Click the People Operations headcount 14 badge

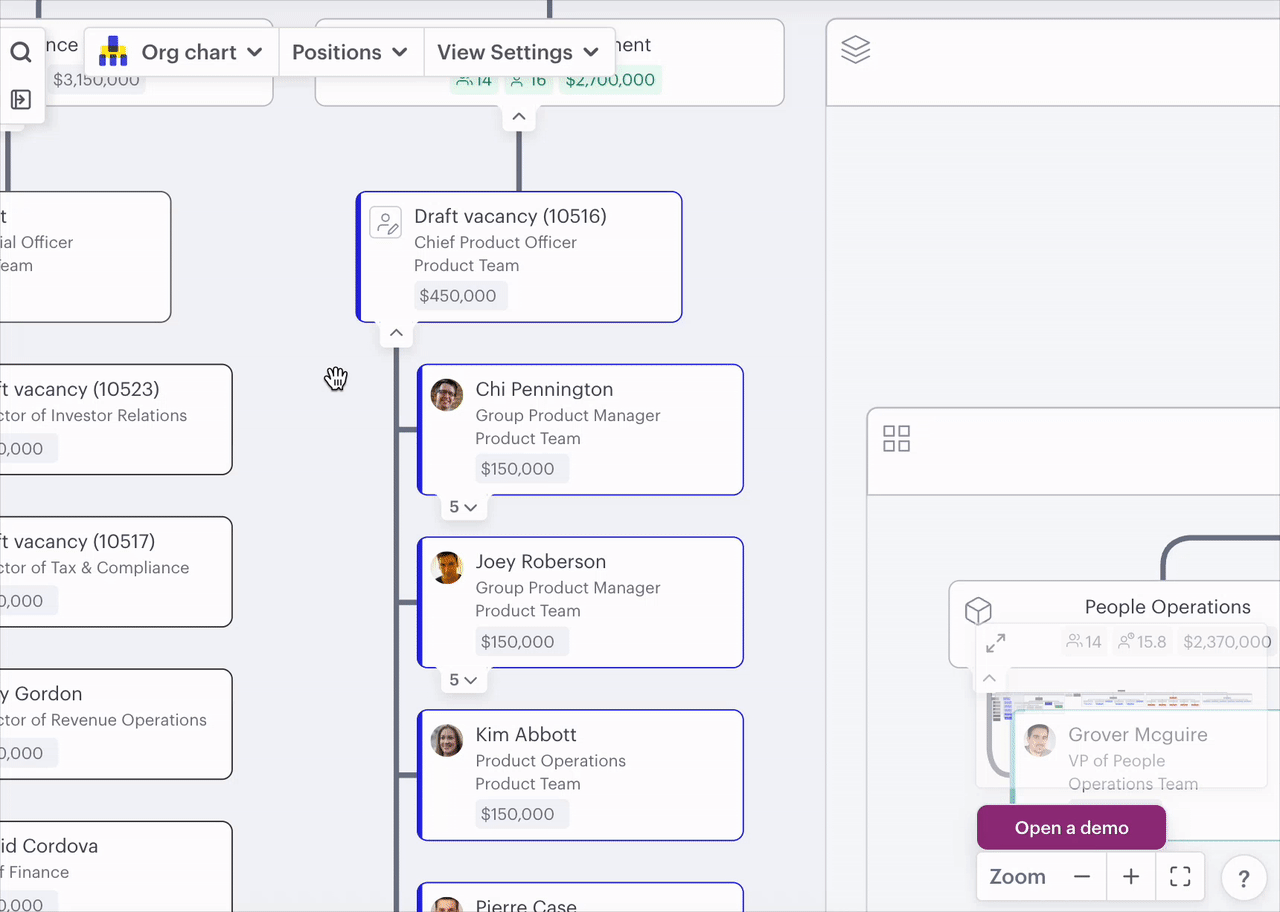(x=1083, y=642)
